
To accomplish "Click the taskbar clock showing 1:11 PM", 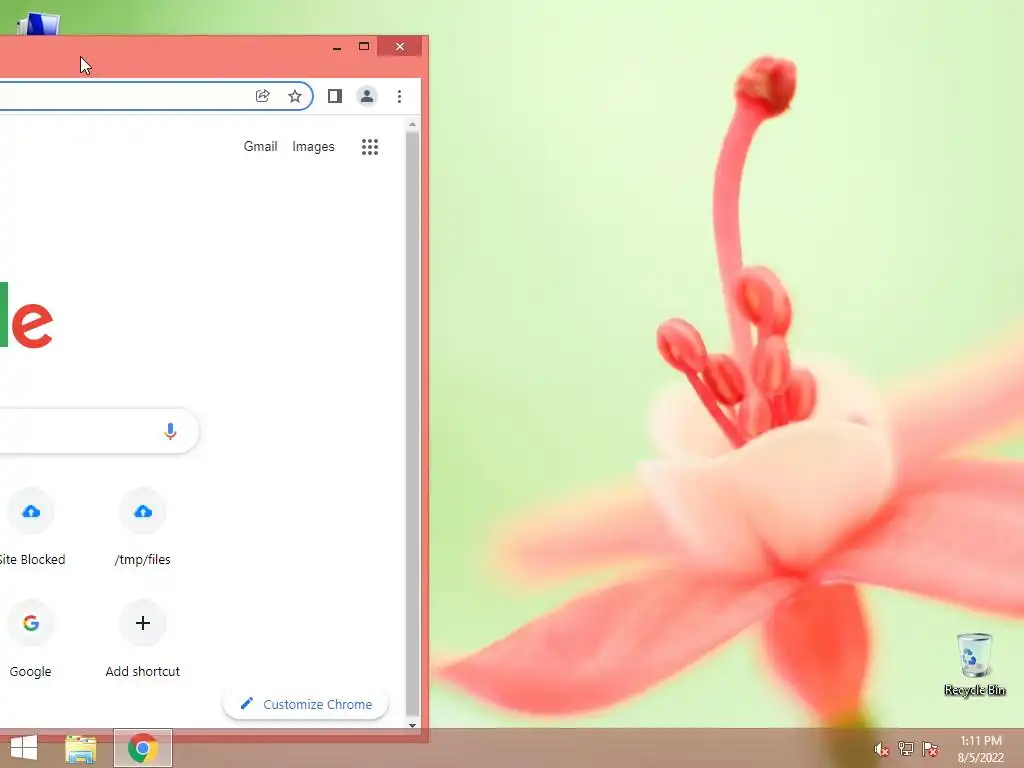I will (x=980, y=749).
